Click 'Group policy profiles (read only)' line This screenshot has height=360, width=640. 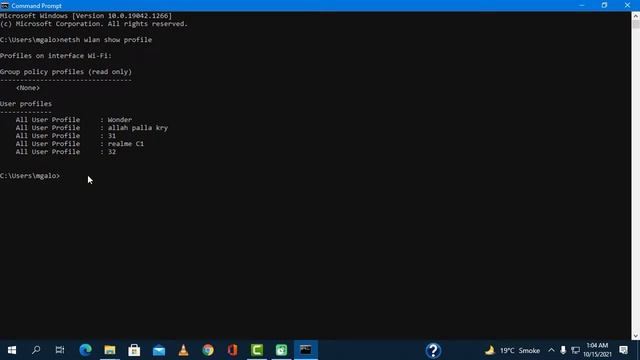click(66, 72)
